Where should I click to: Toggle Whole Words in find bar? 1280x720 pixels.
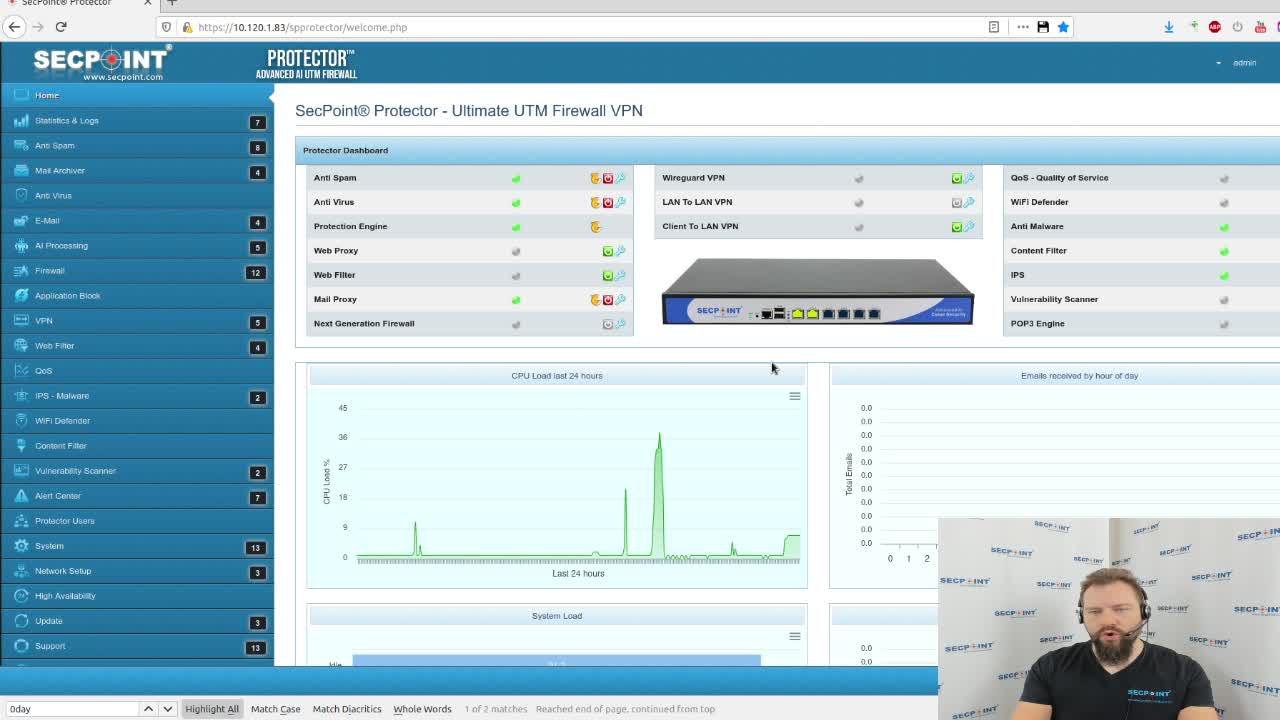422,709
